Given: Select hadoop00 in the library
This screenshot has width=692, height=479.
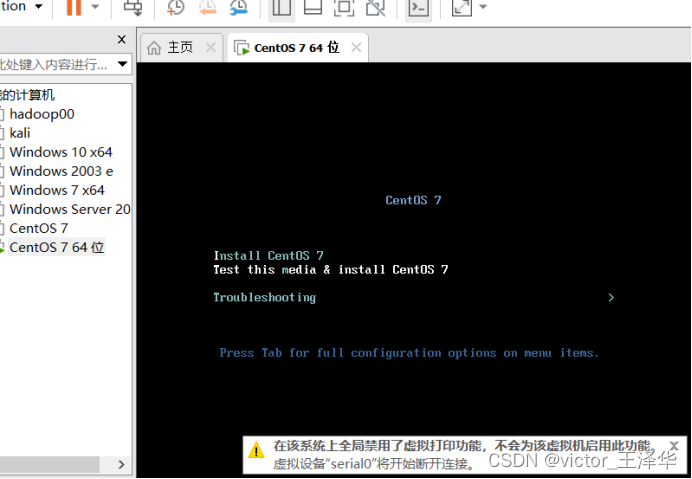Looking at the screenshot, I should [42, 114].
